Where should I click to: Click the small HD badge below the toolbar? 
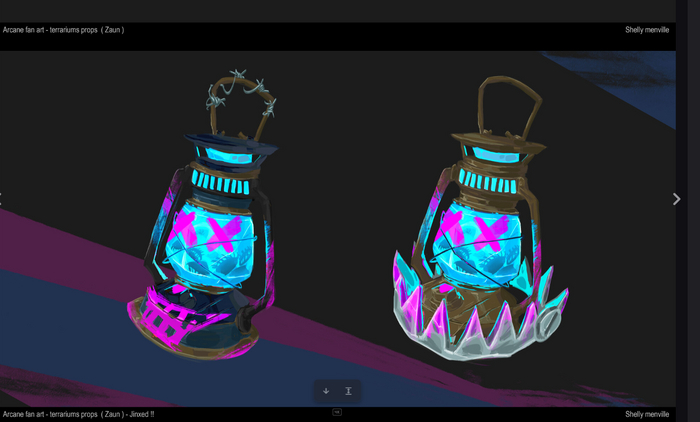coord(337,412)
